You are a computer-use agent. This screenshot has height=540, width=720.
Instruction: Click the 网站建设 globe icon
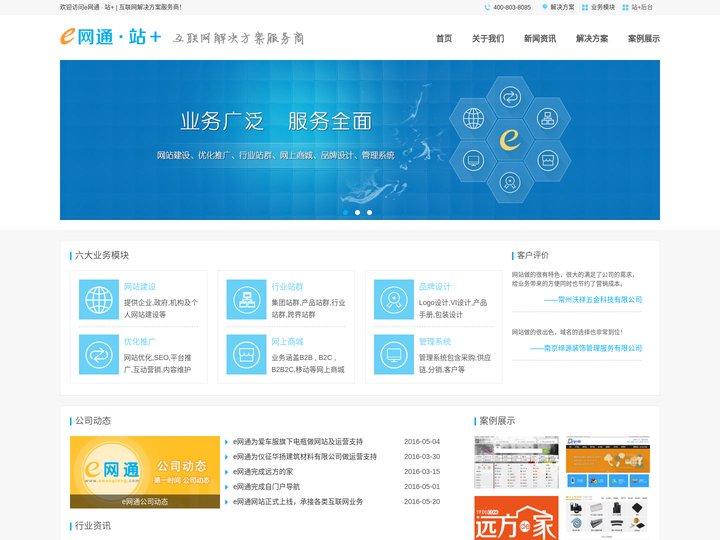coord(99,299)
